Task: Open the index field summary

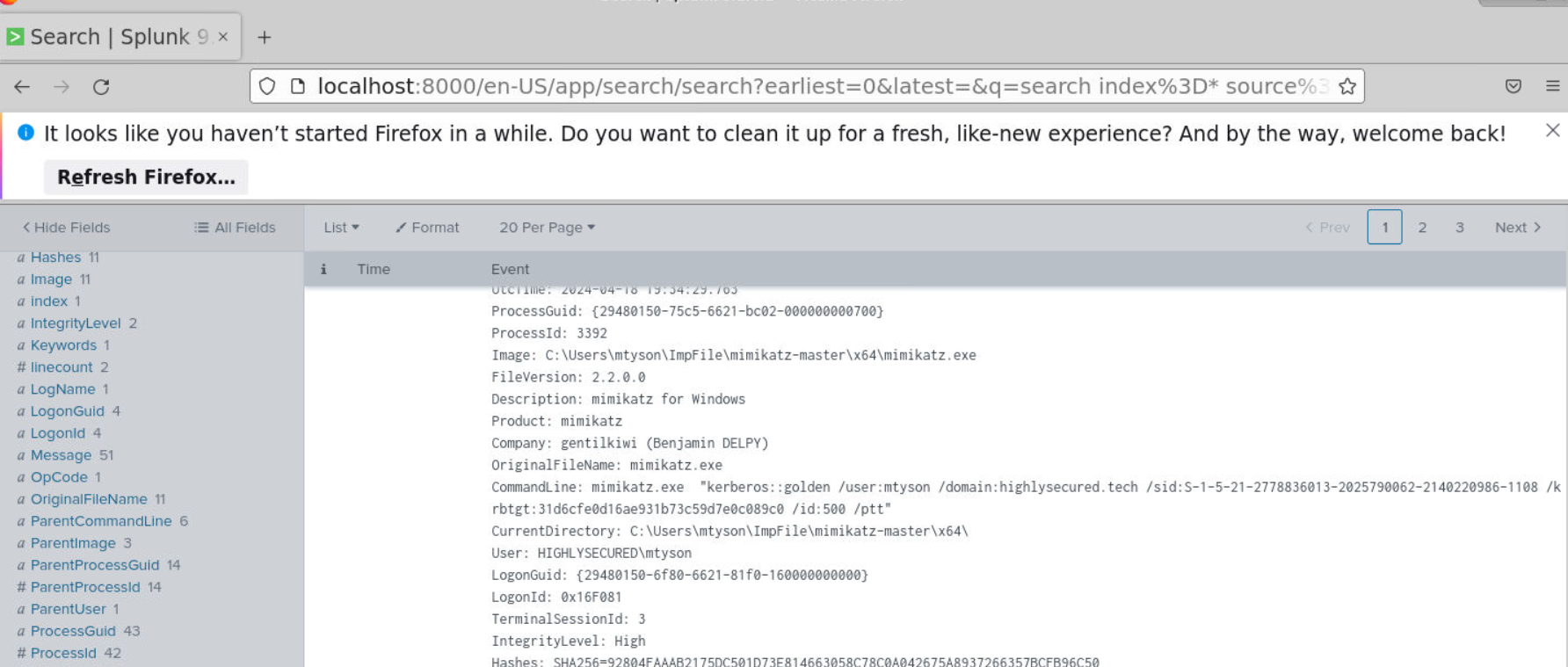Action: pyautogui.click(x=48, y=301)
